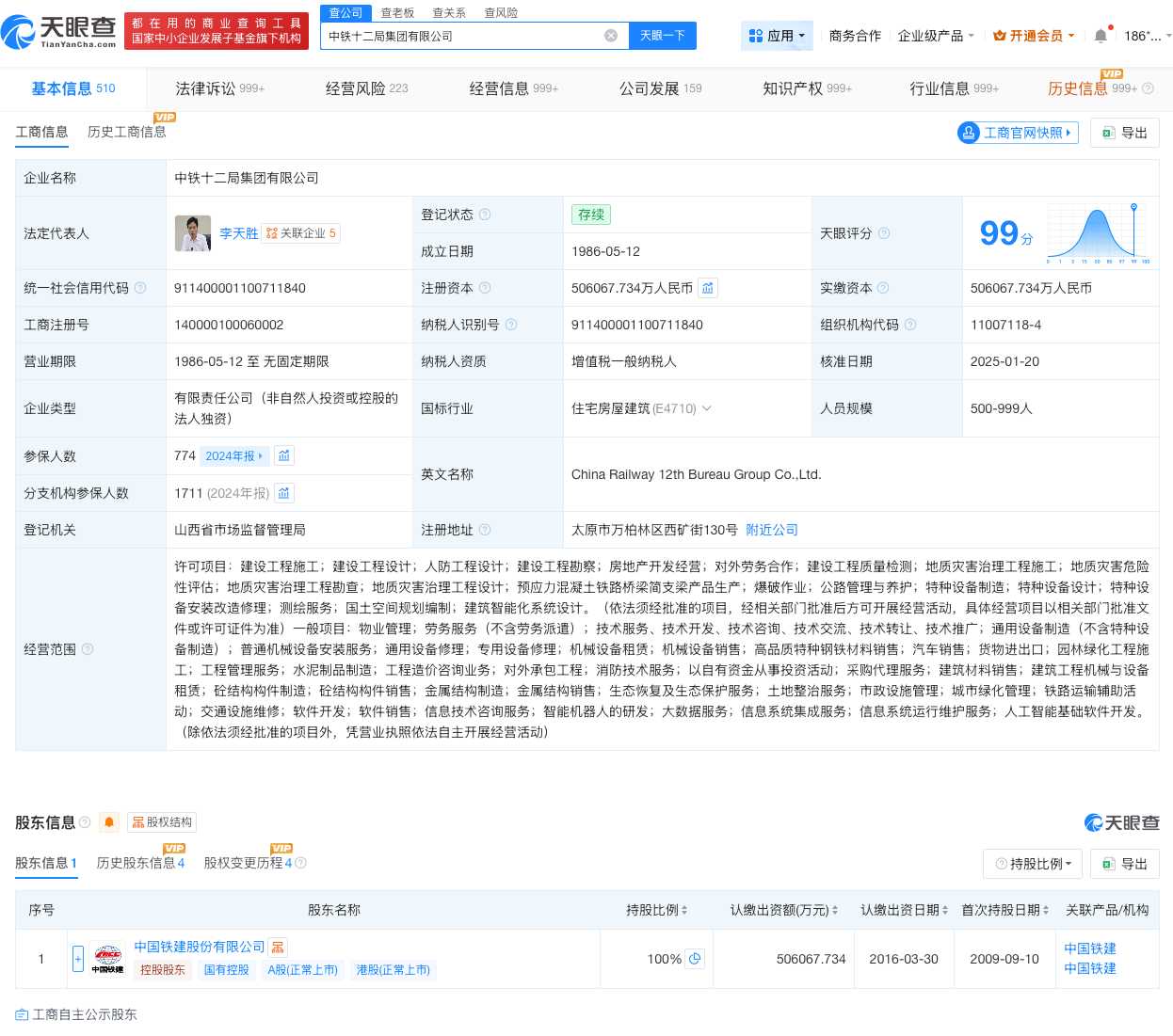1173x1036 pixels.
Task: Switch to the 法律诉讼 tab
Action: (203, 88)
